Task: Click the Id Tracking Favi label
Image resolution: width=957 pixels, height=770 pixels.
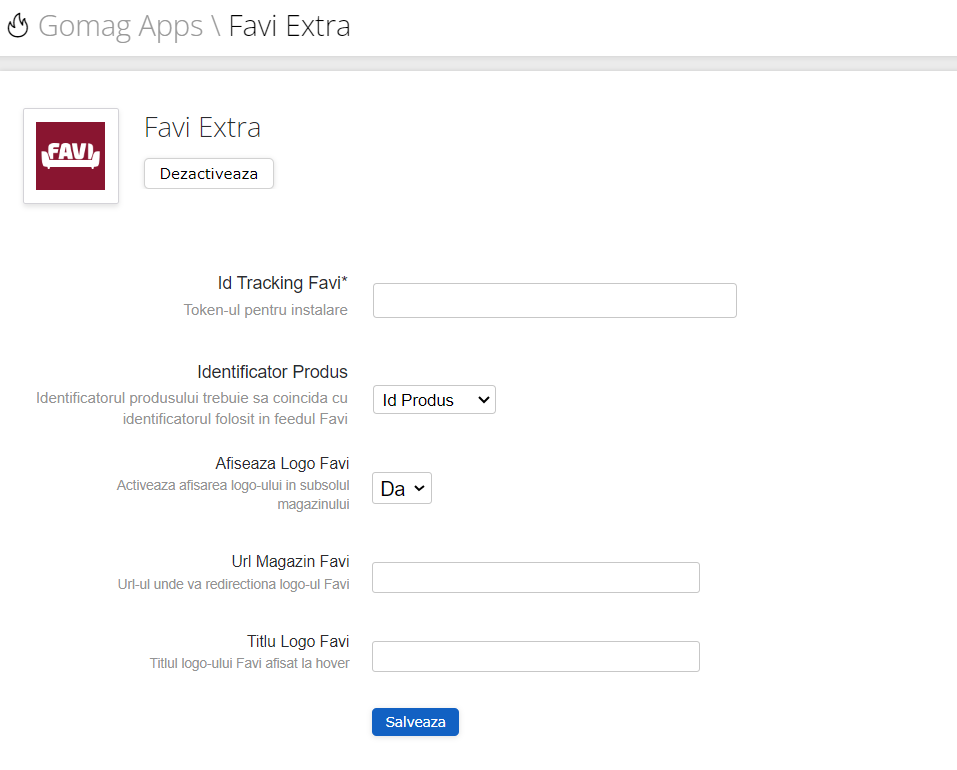Action: 283,283
